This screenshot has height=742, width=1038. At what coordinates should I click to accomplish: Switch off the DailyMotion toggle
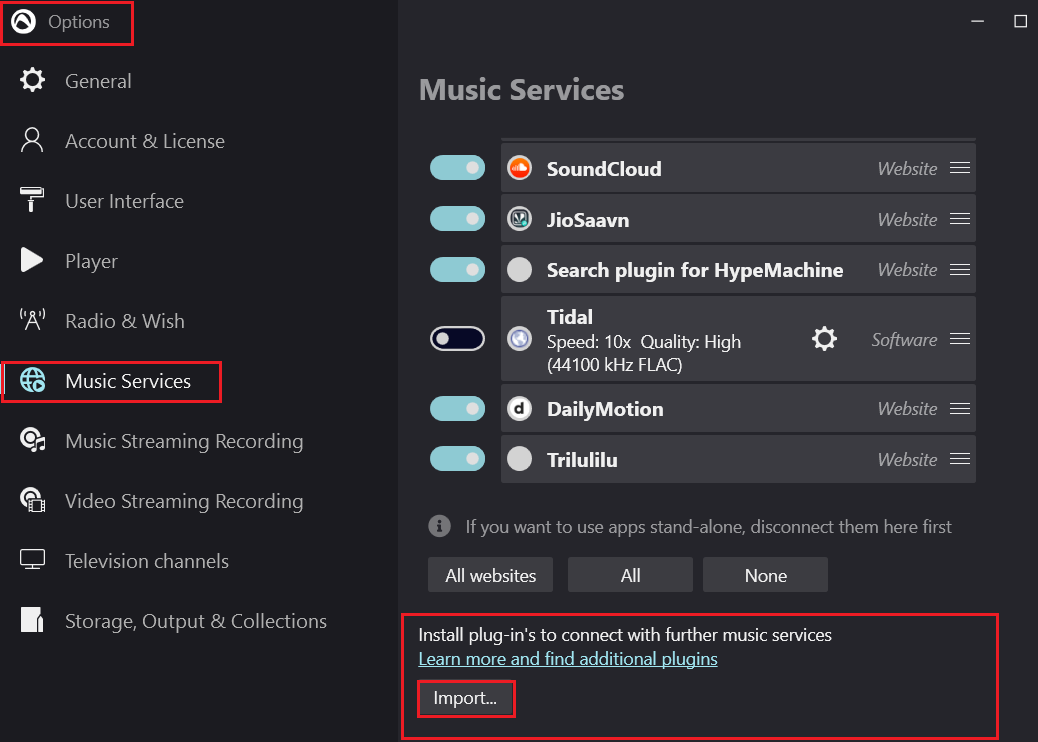click(x=457, y=408)
